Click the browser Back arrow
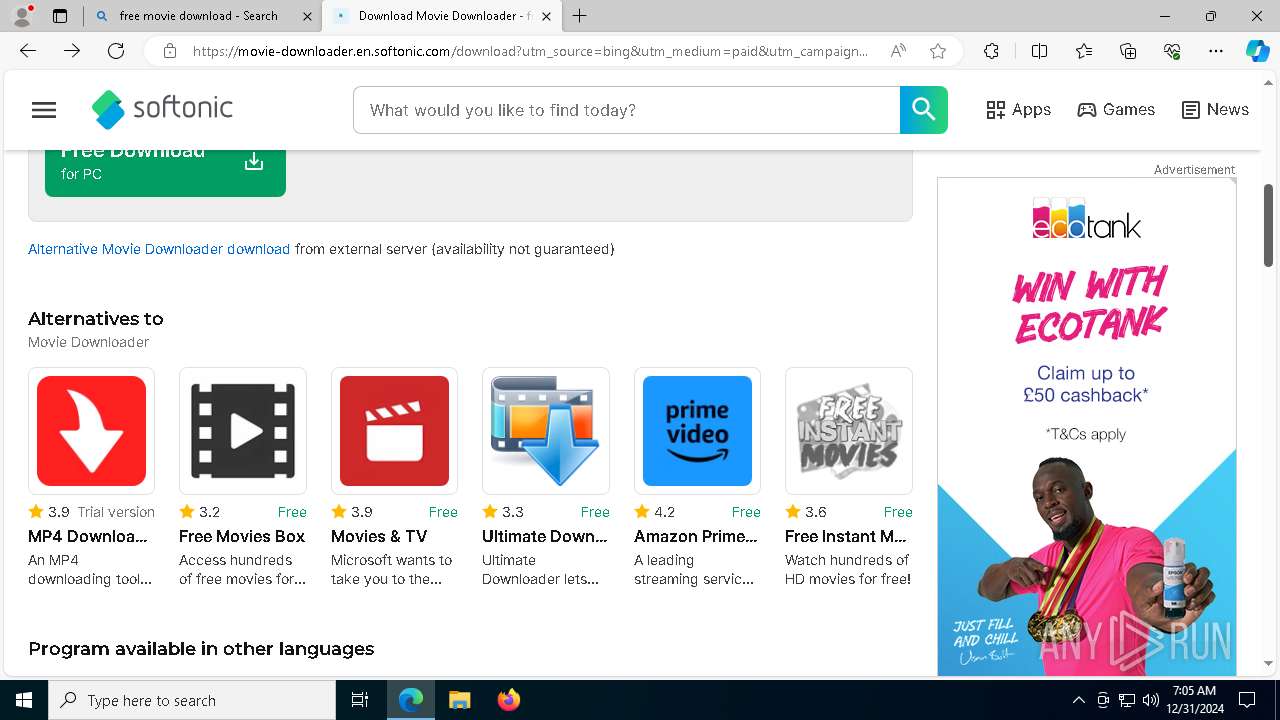 [28, 51]
